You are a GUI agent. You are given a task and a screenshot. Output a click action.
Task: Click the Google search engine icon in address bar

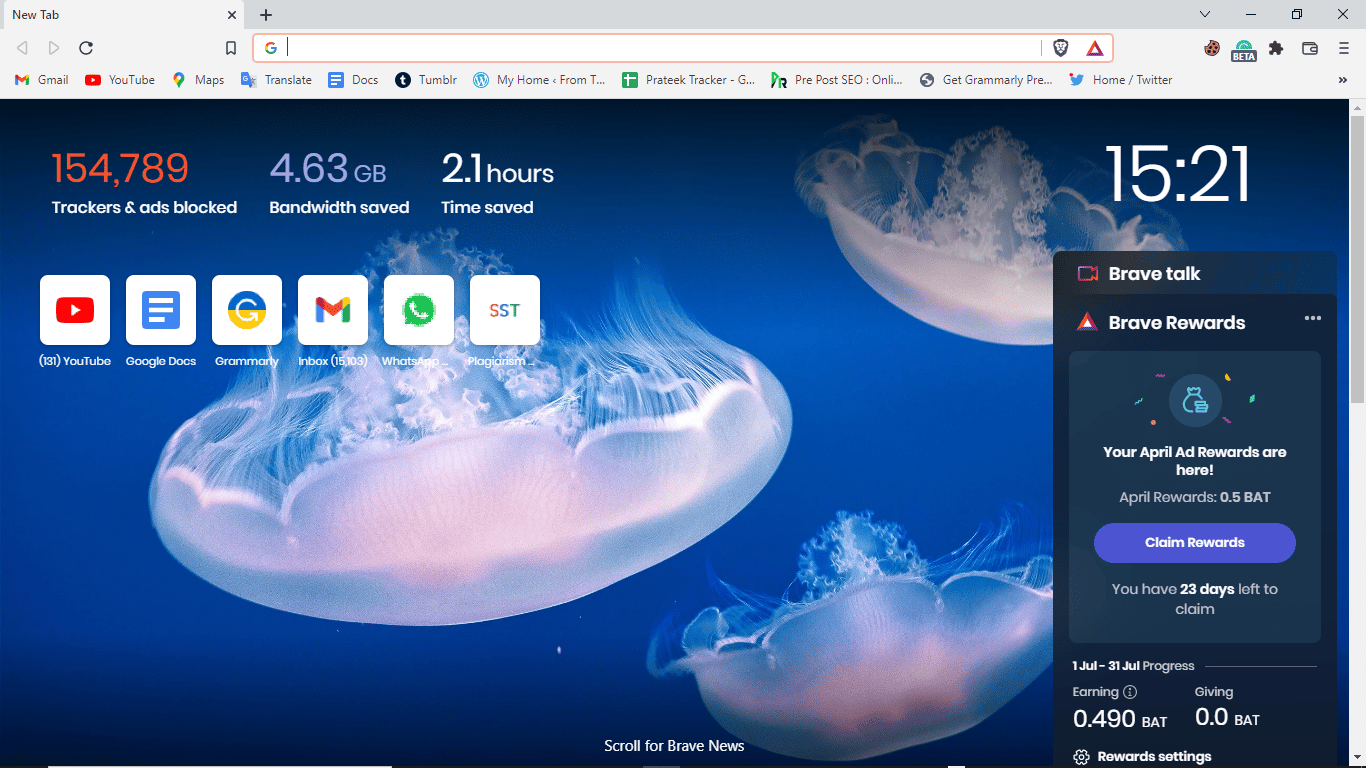coord(271,48)
